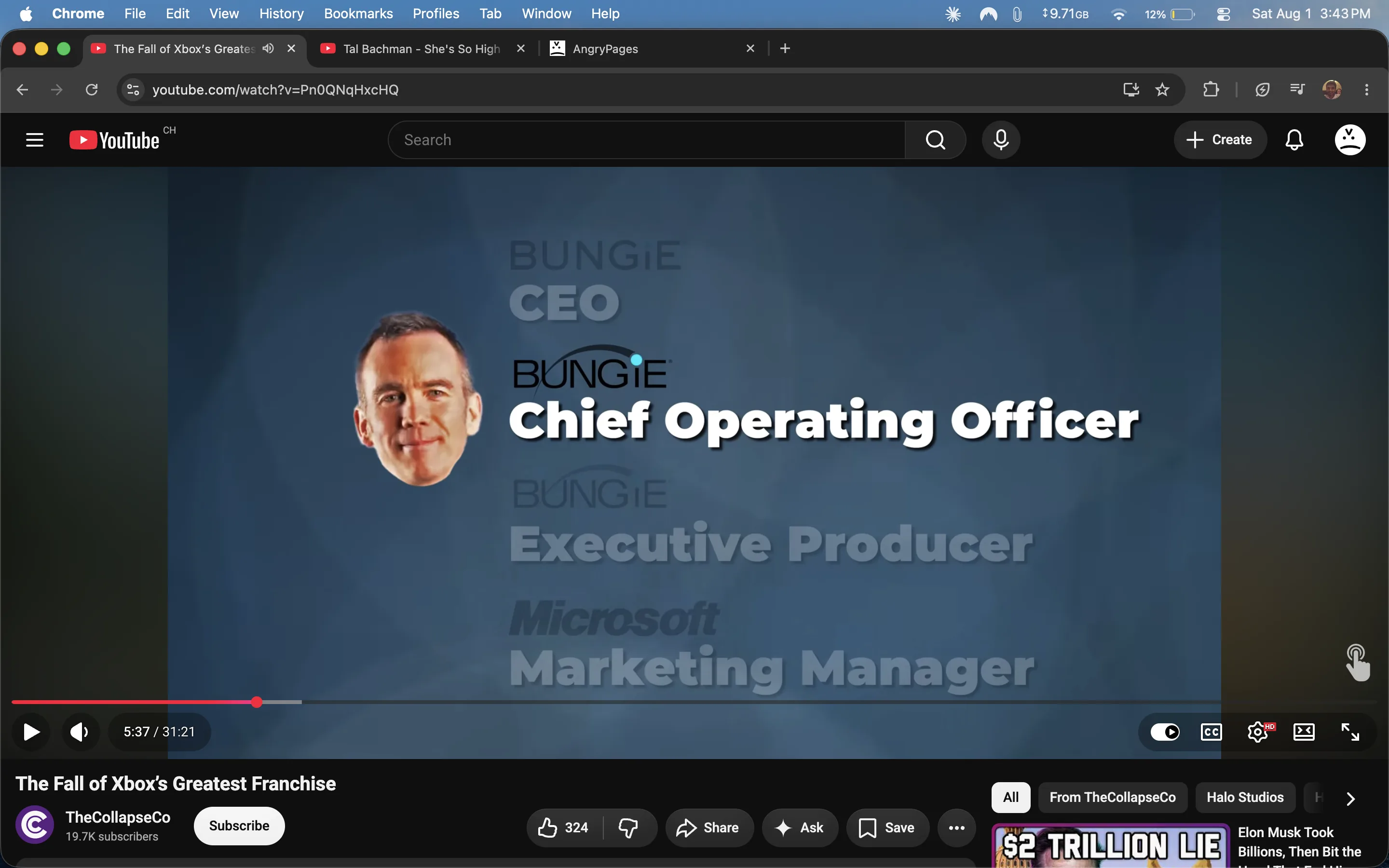Viewport: 1389px width, 868px height.
Task: View site information icon
Action: point(133,90)
